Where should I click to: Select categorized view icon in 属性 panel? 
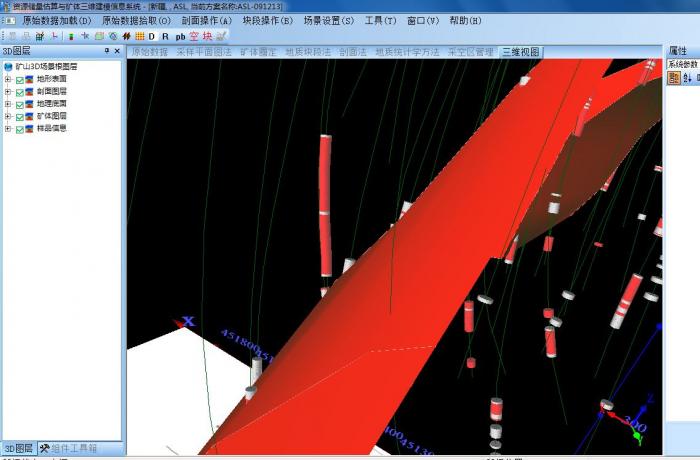click(674, 77)
